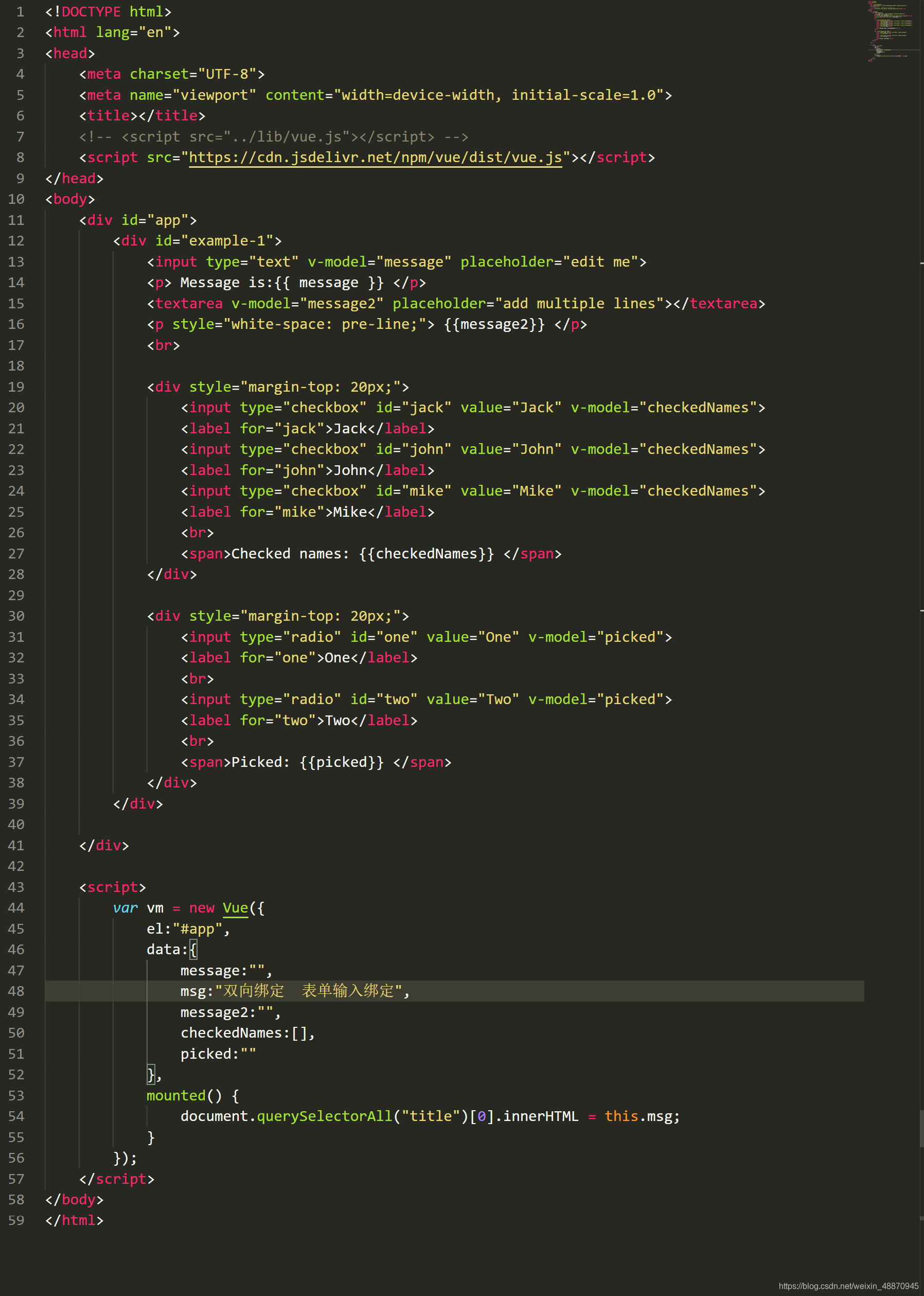Click the picked:"" property on line 51
The width and height of the screenshot is (924, 1296).
[219, 1054]
